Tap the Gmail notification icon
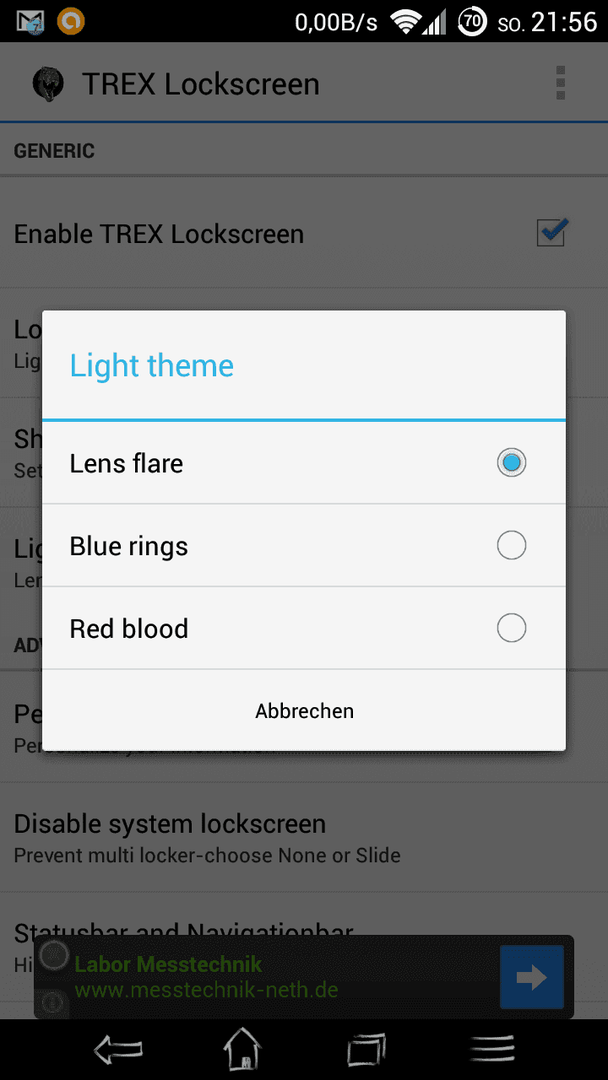Screen dimensions: 608x1080 click(x=31, y=22)
